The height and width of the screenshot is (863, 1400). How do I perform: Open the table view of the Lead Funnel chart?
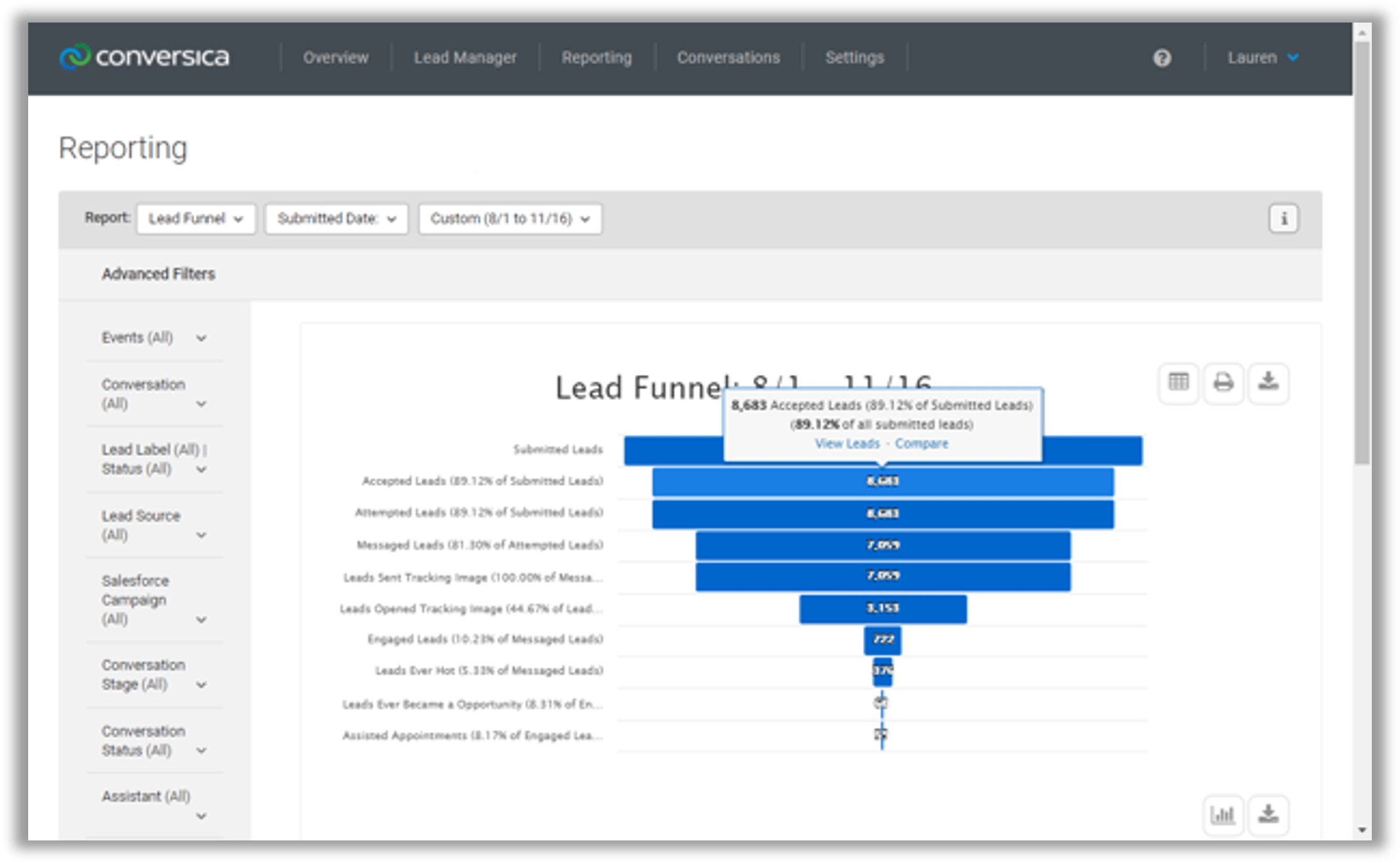1178,383
